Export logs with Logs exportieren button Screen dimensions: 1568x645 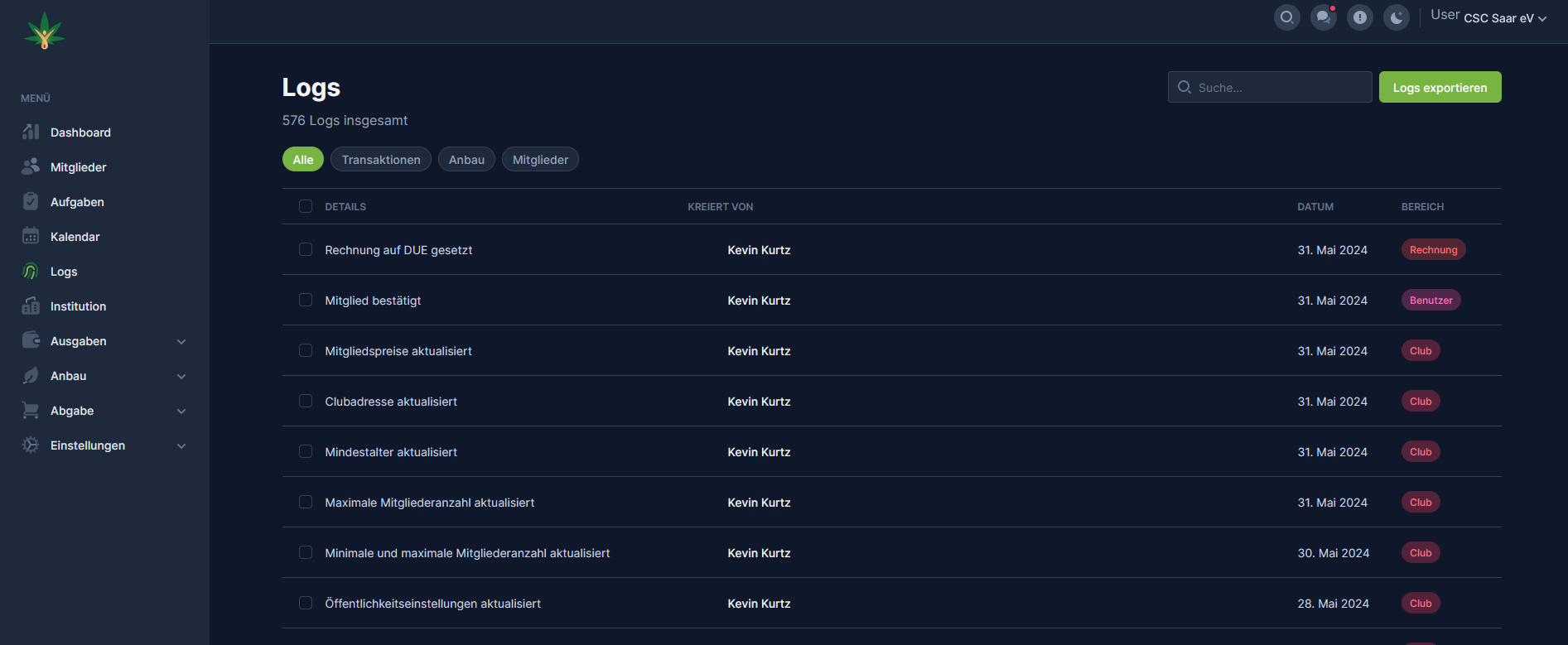1440,88
